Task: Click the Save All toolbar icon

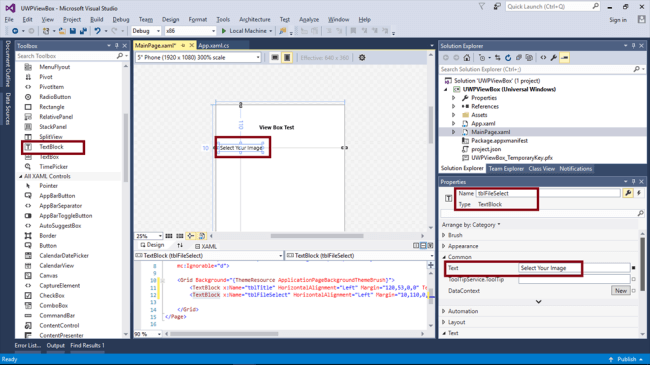Action: [83, 31]
